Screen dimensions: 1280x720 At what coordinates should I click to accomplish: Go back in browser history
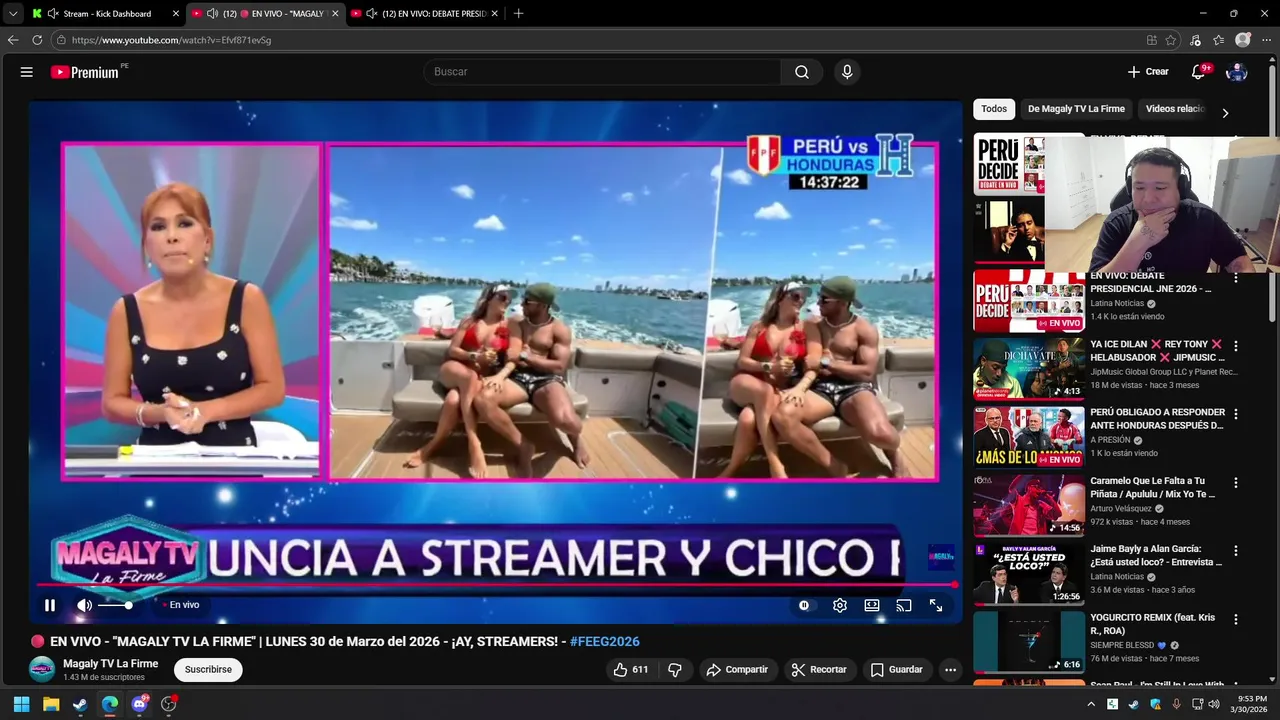[x=13, y=40]
